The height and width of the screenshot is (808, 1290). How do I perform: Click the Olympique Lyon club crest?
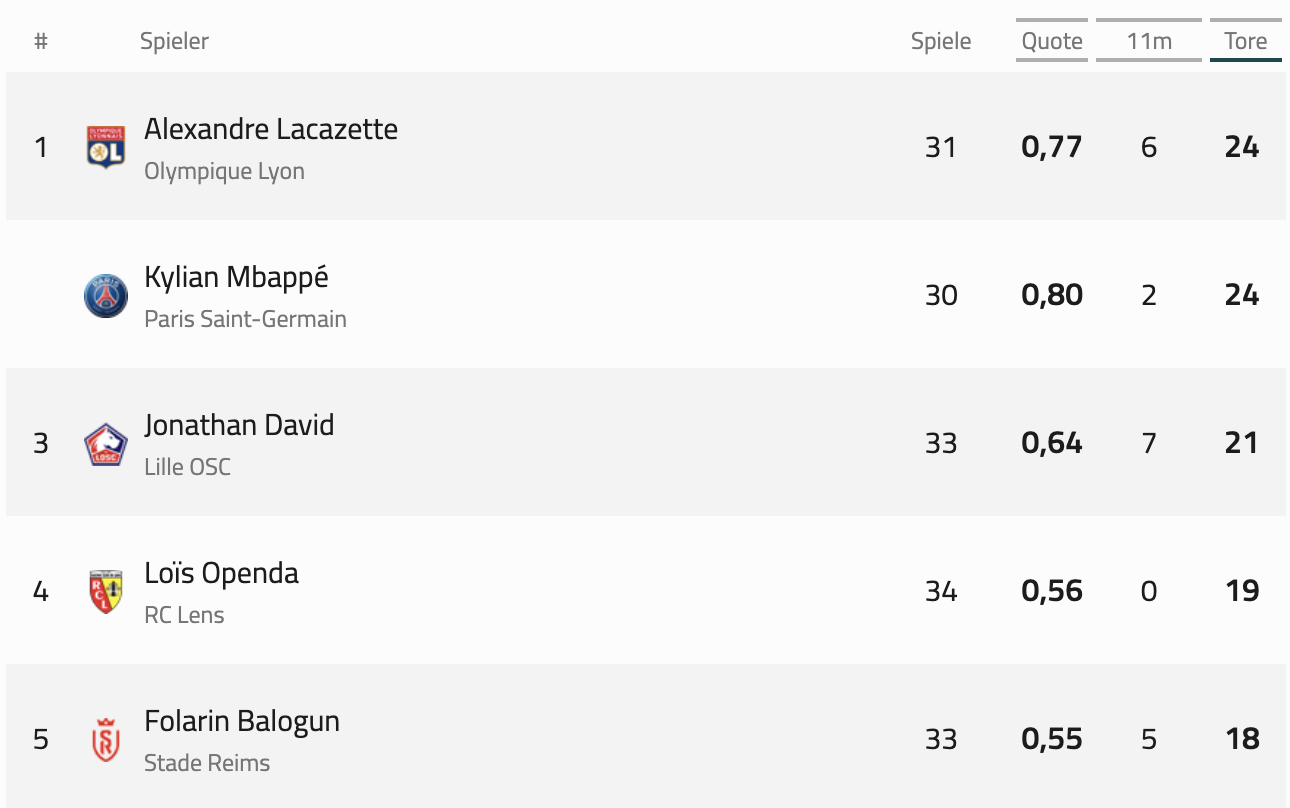[106, 147]
